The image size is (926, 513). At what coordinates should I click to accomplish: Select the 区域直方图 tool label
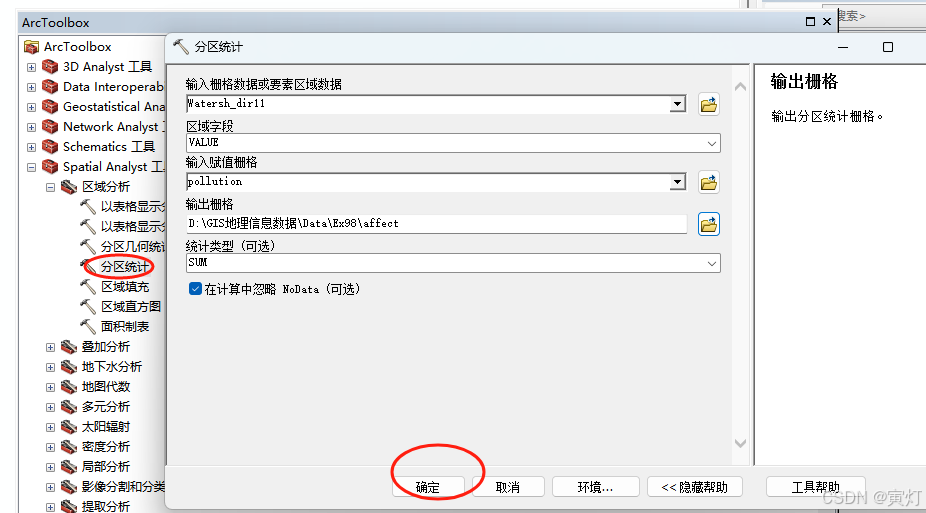pos(131,307)
